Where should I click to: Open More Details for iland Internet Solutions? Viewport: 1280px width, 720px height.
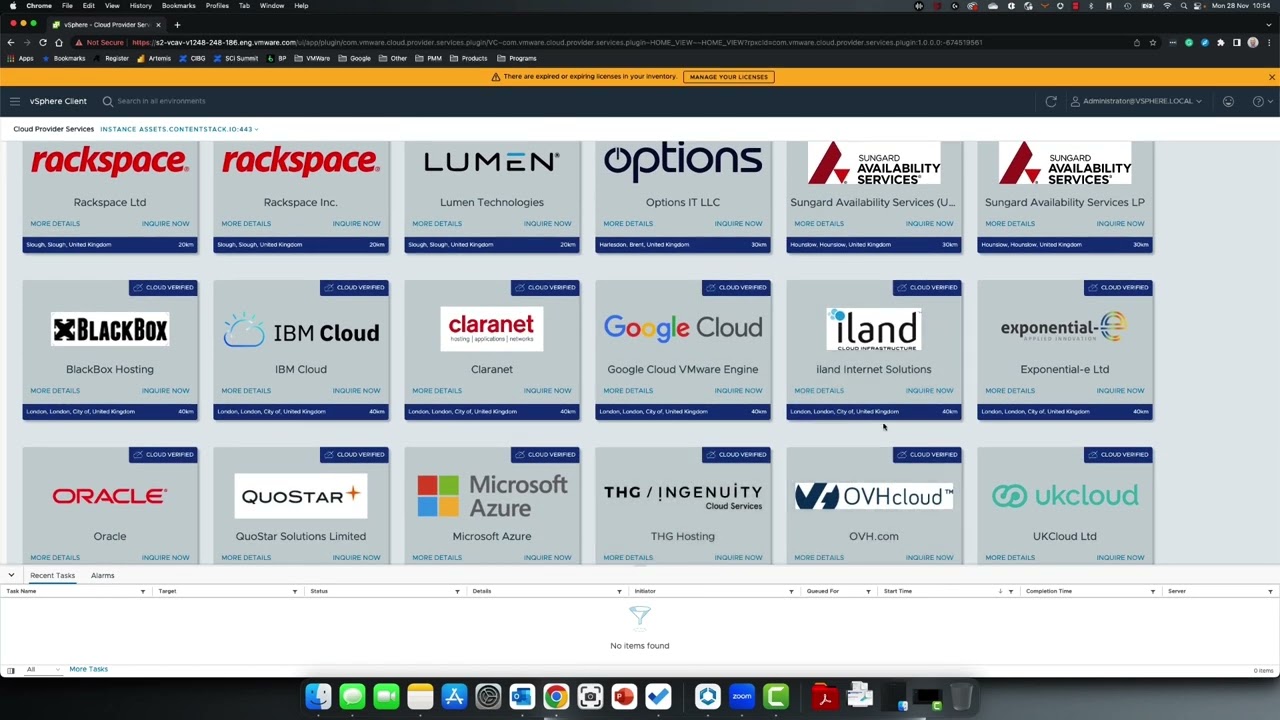(x=819, y=390)
